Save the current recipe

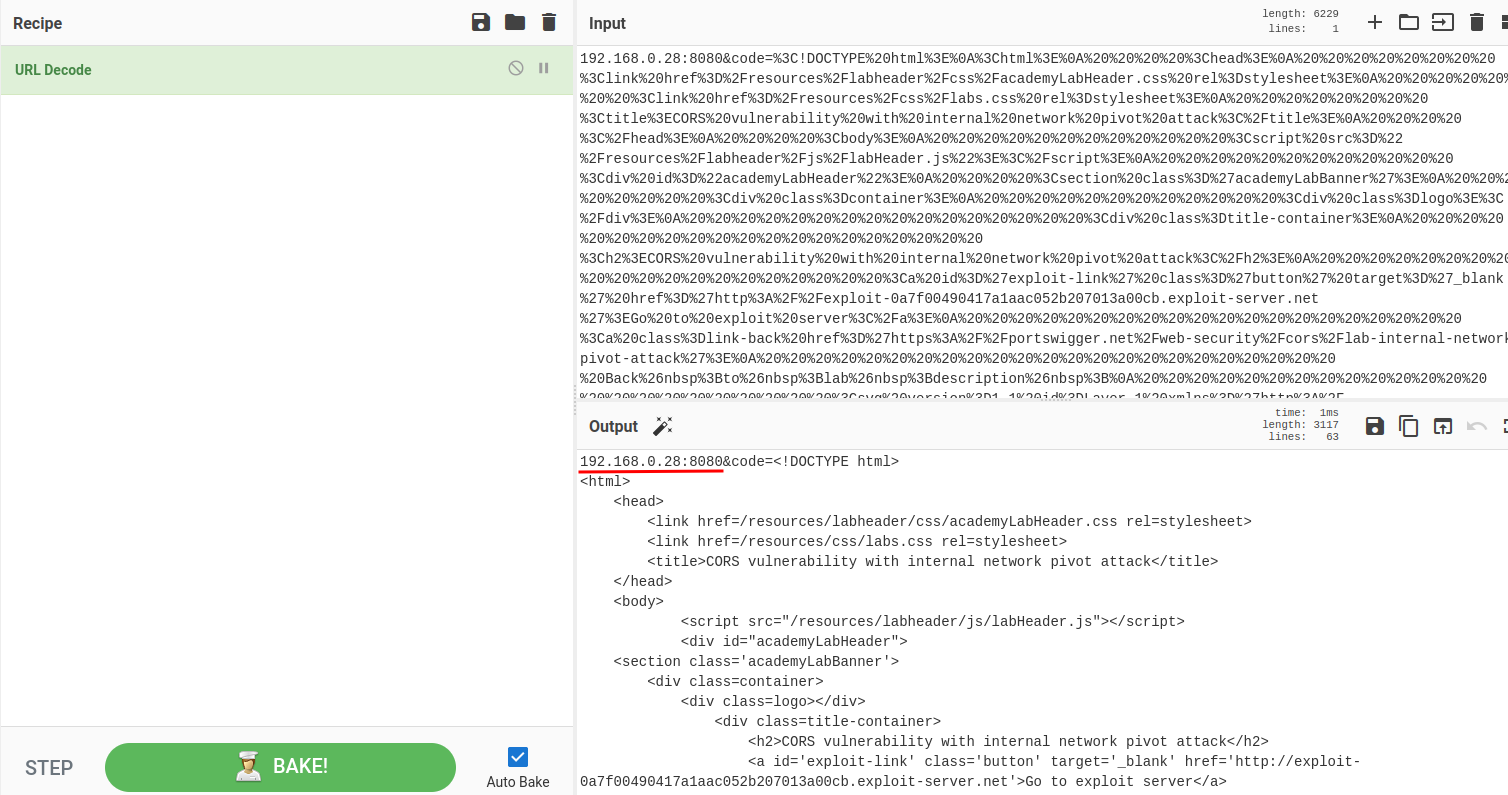tap(481, 23)
